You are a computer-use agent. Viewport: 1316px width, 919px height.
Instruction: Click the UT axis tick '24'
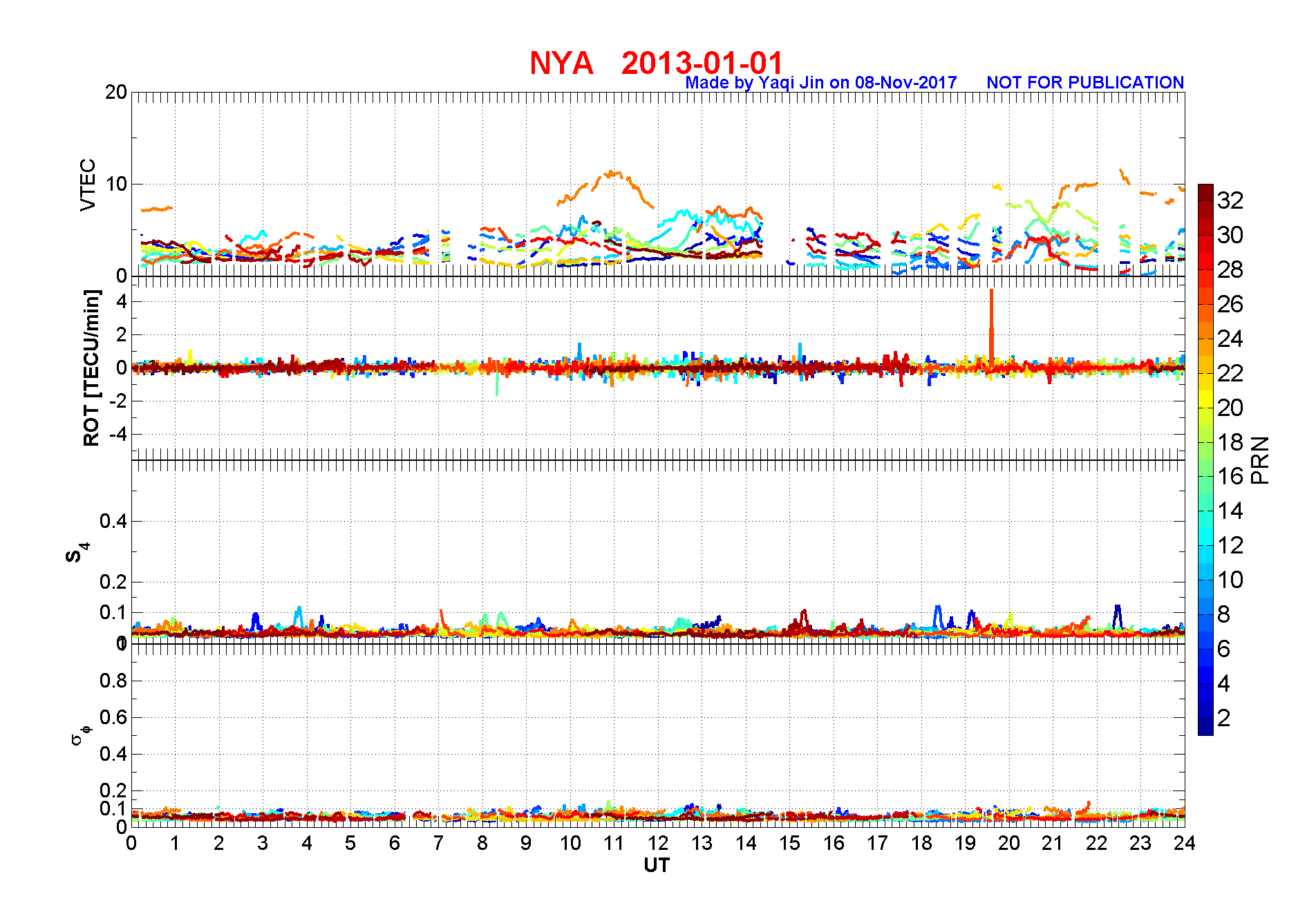click(x=1185, y=843)
